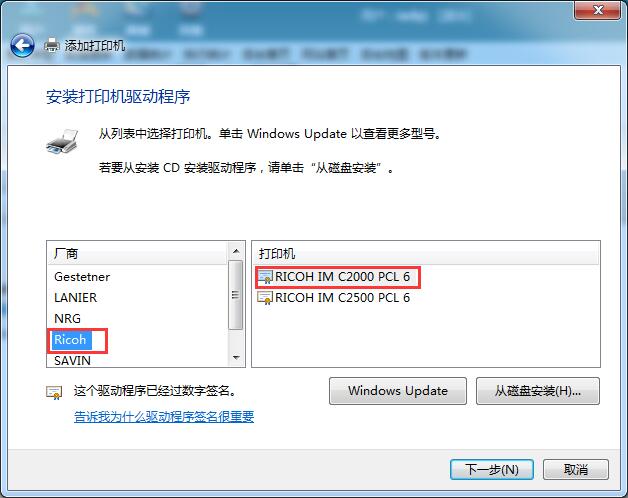Select Gestetner in the manufacturer list
This screenshot has height=498, width=628.
82,277
